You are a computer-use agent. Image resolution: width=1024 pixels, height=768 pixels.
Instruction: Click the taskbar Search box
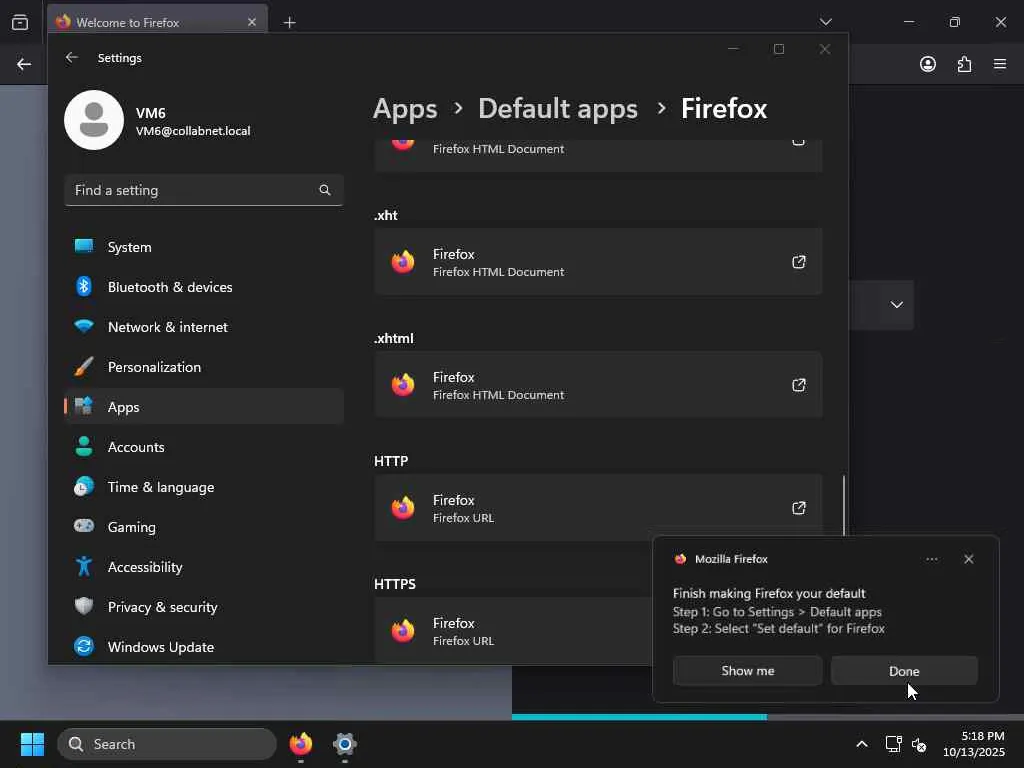point(167,744)
